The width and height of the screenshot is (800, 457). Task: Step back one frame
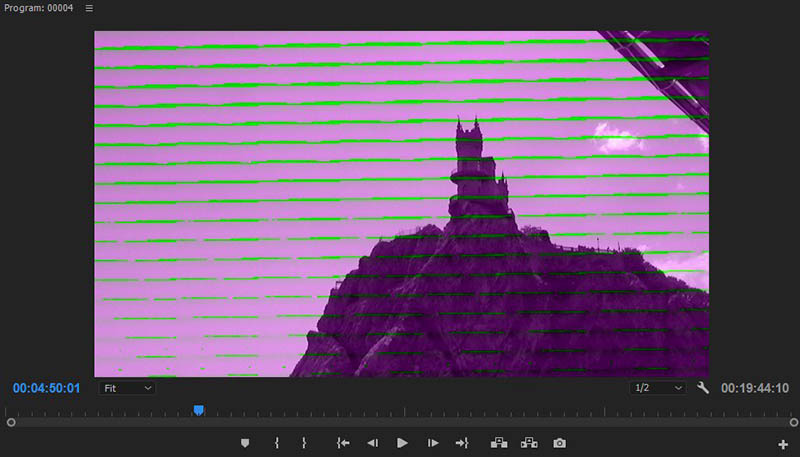point(372,443)
